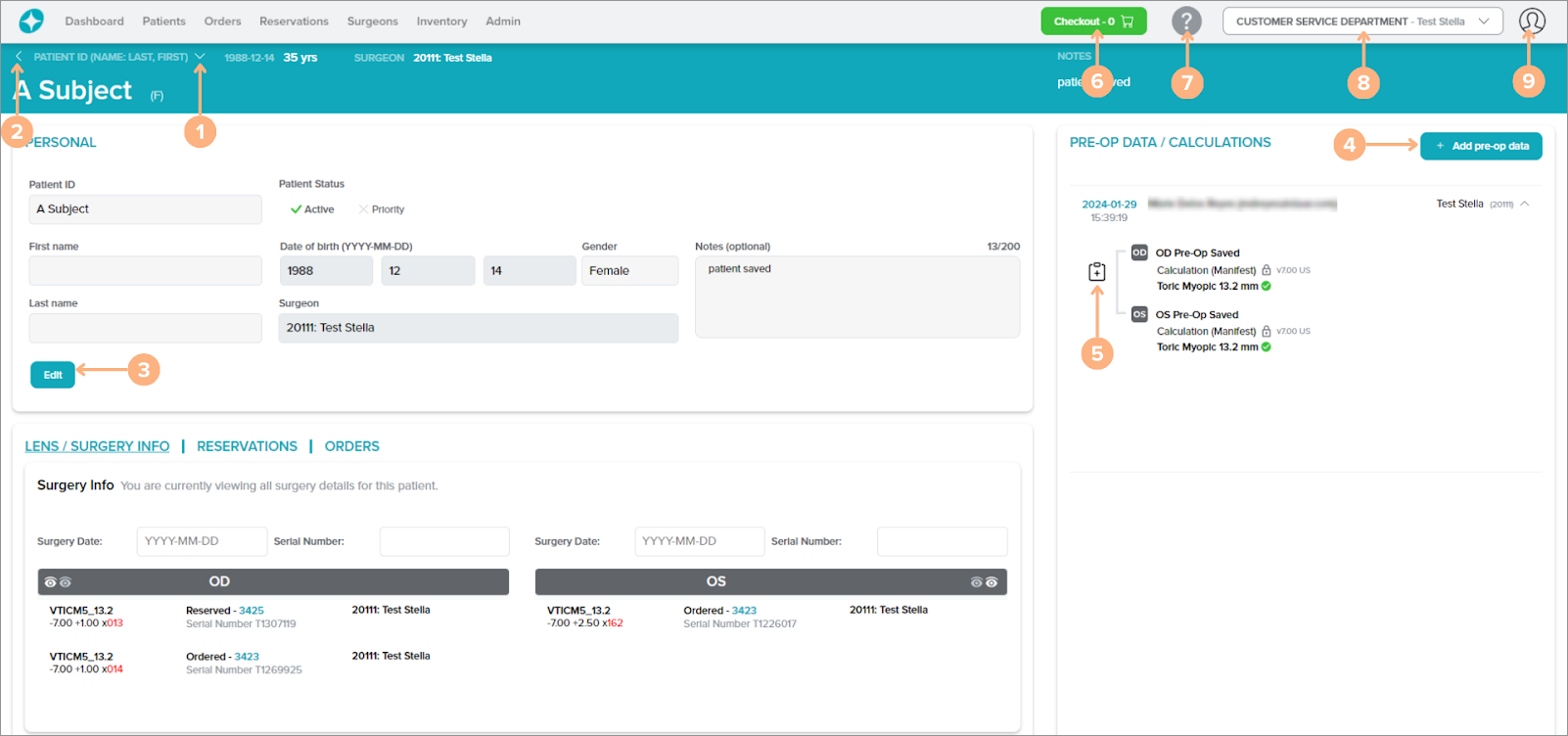This screenshot has height=736, width=1568.
Task: Open the Inventory menu
Action: click(441, 22)
